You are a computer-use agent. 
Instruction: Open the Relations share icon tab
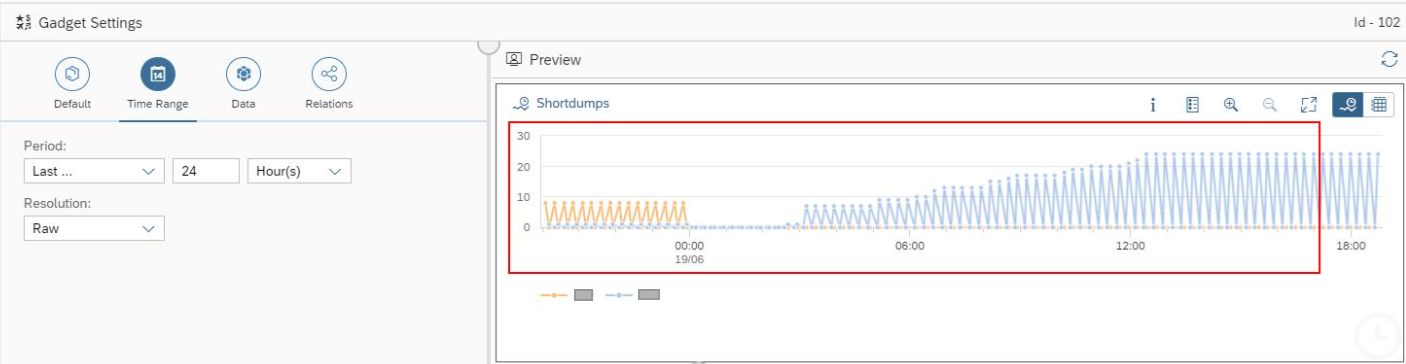[329, 74]
